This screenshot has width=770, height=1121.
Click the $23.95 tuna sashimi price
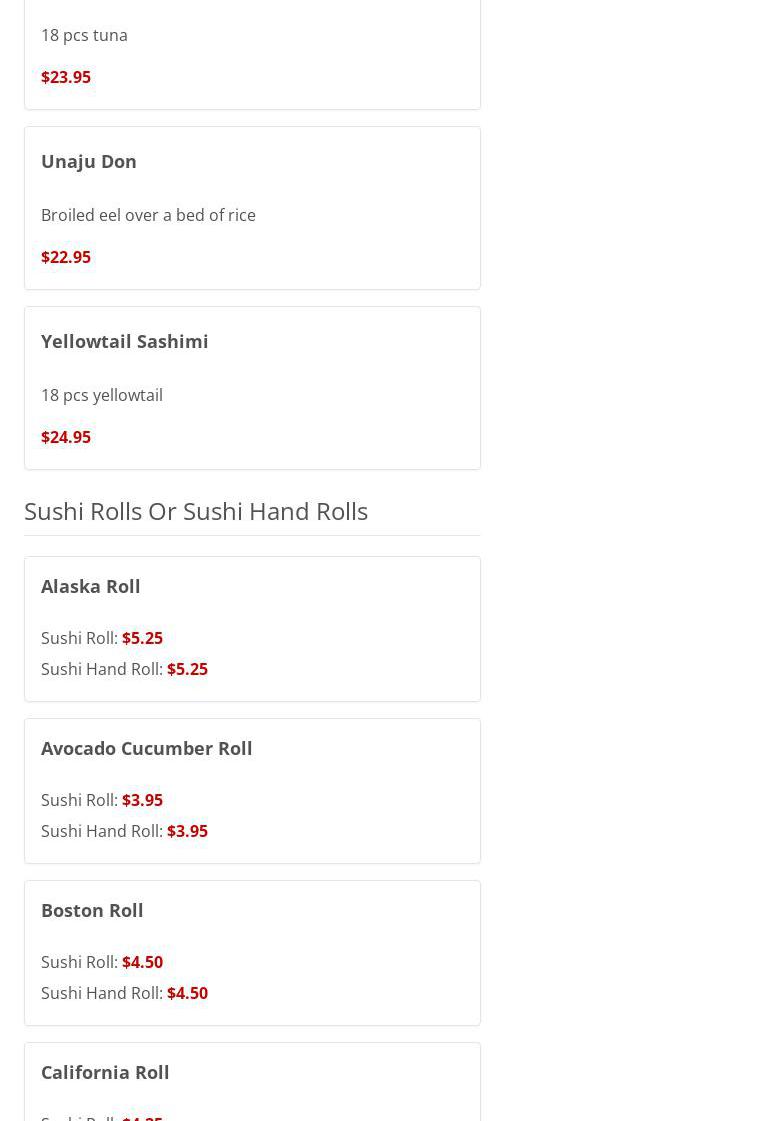tap(66, 77)
